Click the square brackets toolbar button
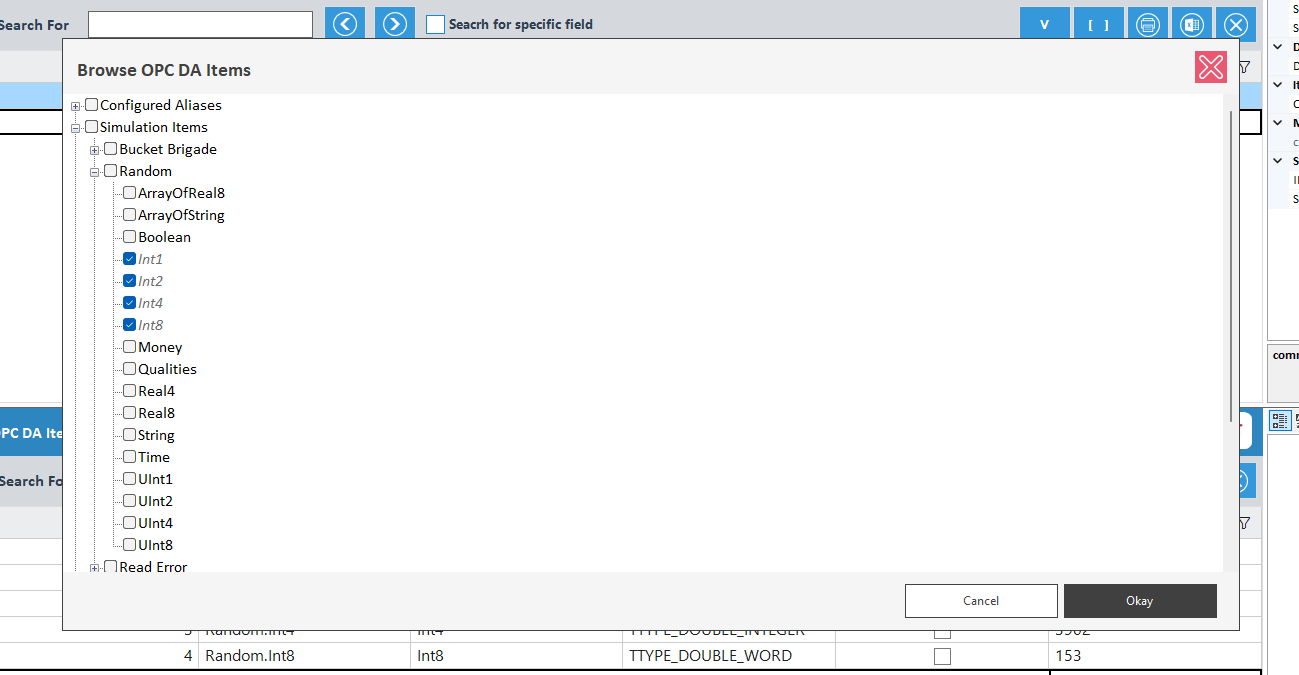1299x675 pixels. (x=1098, y=25)
